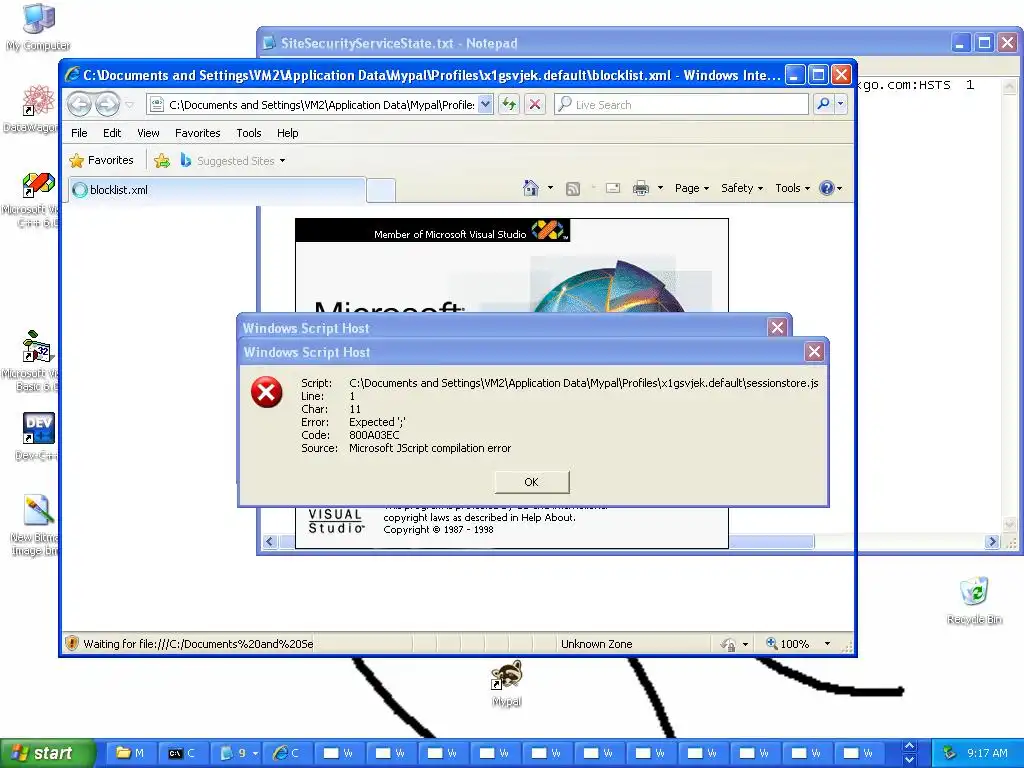Click the folder taskbar button labeled M

coord(131,753)
